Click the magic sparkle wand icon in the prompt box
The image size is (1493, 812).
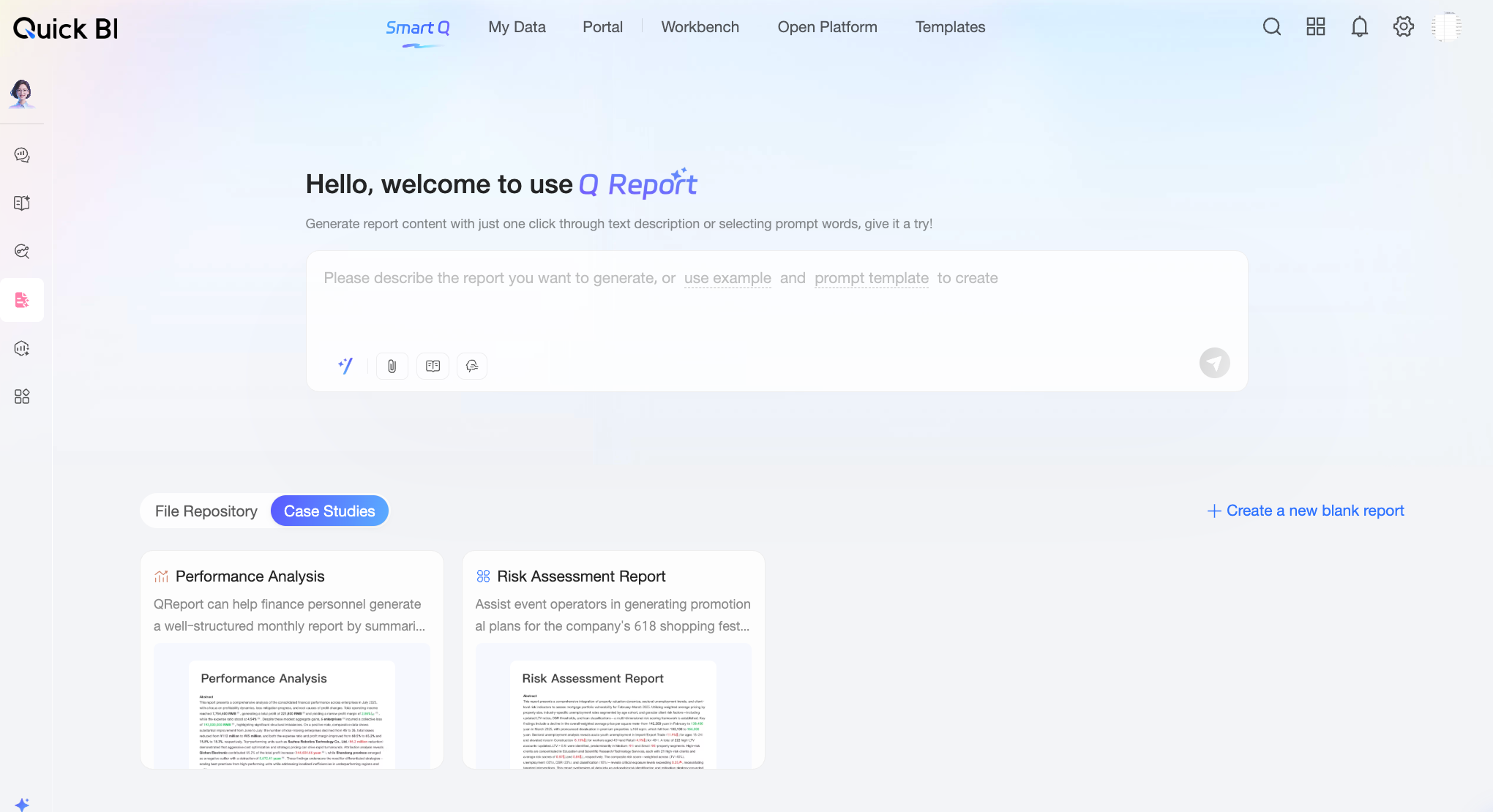pyautogui.click(x=345, y=366)
